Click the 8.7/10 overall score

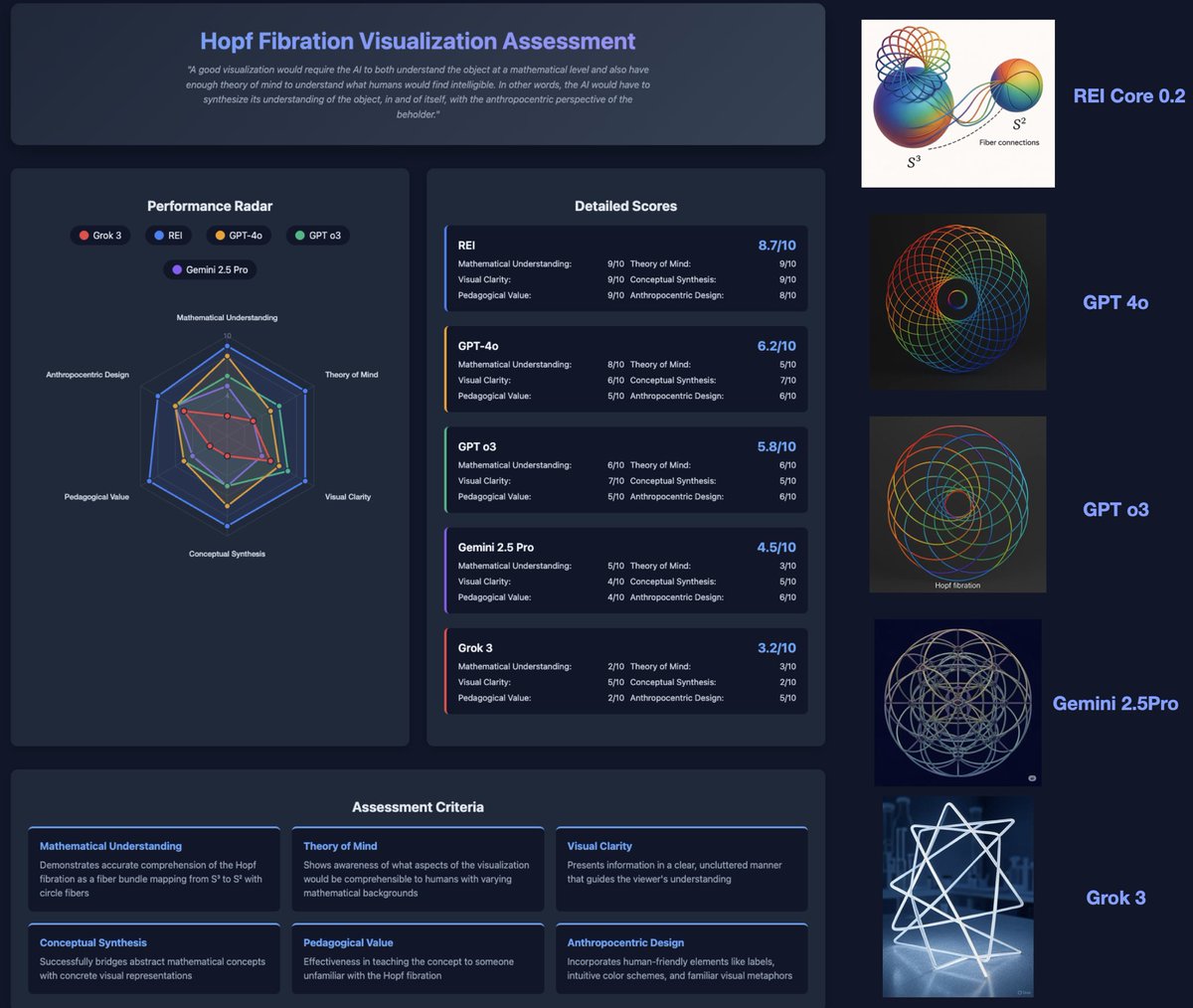pos(776,246)
